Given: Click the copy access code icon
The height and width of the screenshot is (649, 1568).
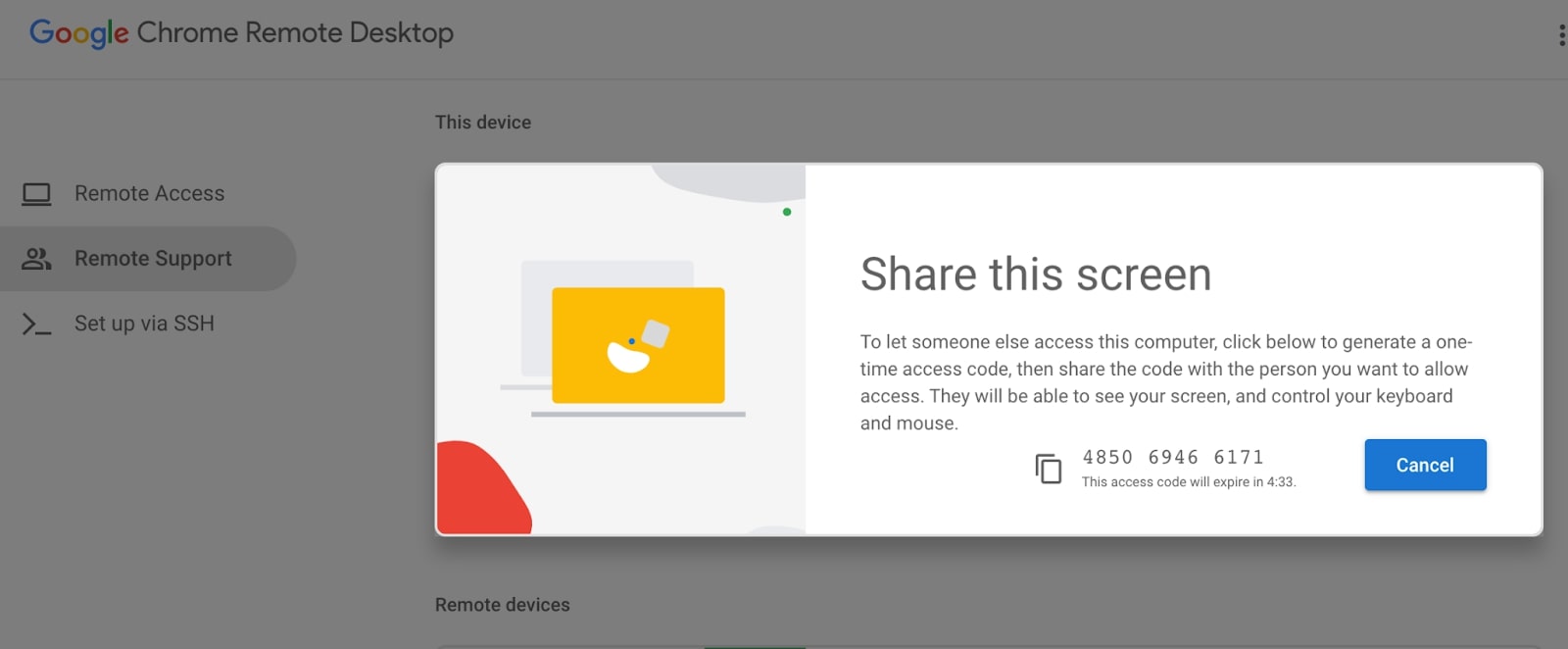Looking at the screenshot, I should [1048, 469].
